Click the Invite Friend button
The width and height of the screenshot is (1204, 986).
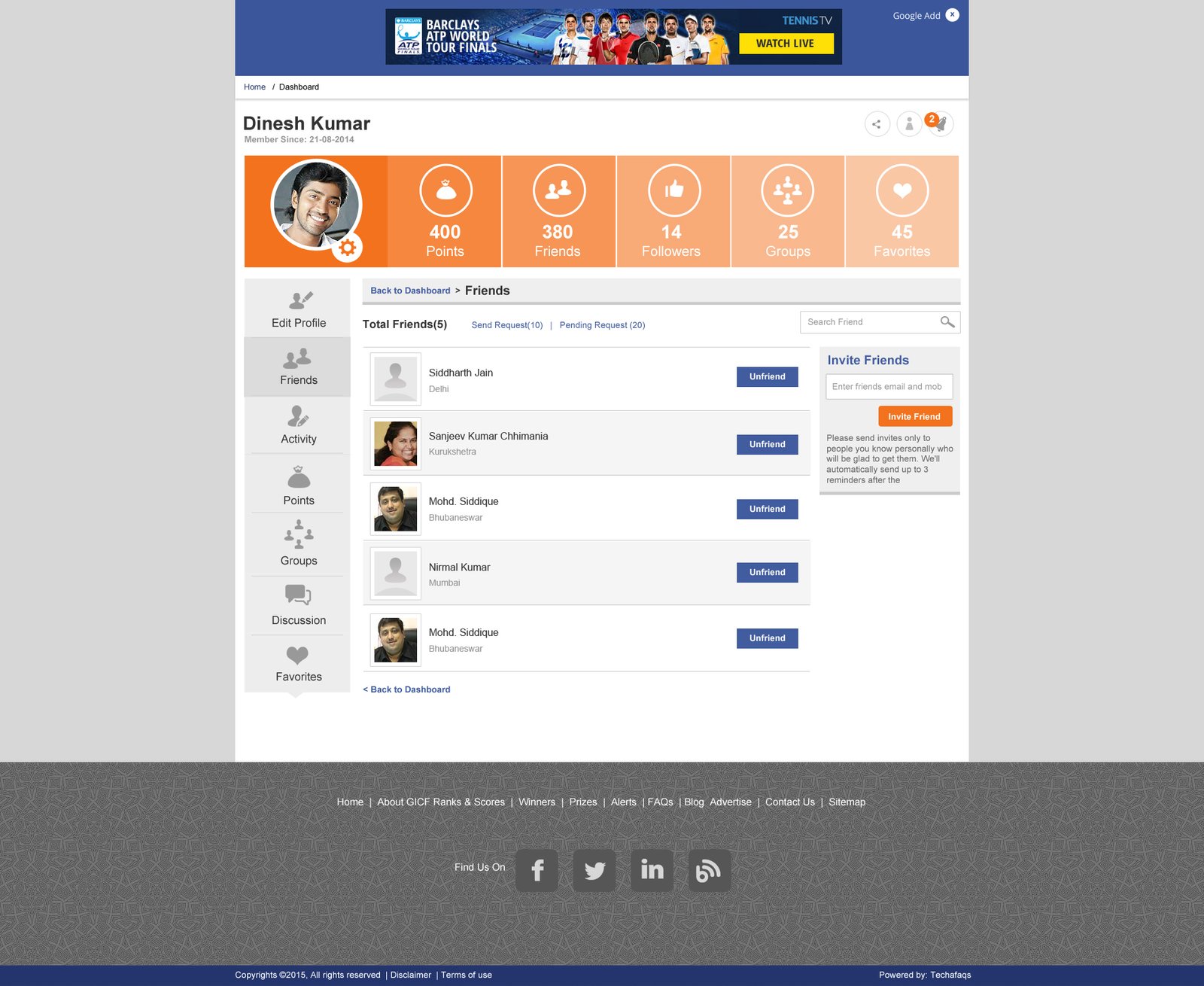[915, 416]
